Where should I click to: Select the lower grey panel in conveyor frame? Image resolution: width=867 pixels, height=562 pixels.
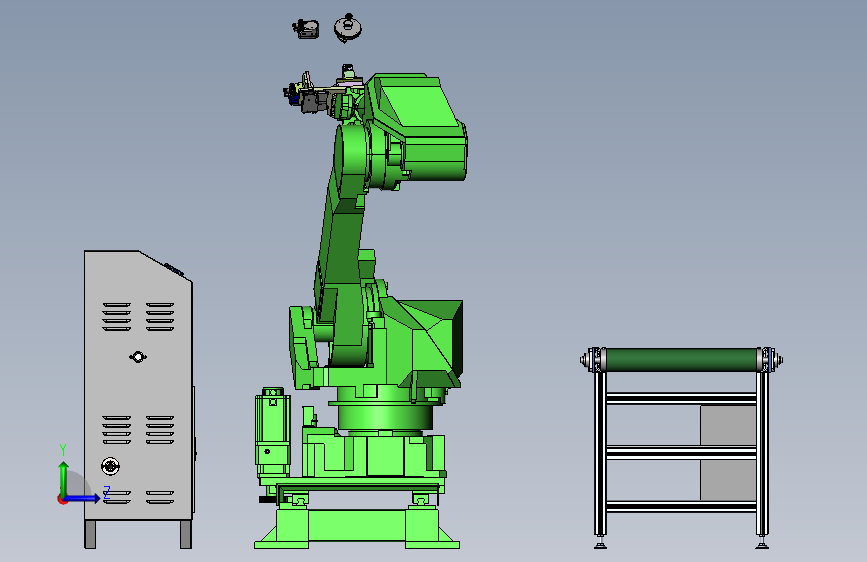[728, 480]
